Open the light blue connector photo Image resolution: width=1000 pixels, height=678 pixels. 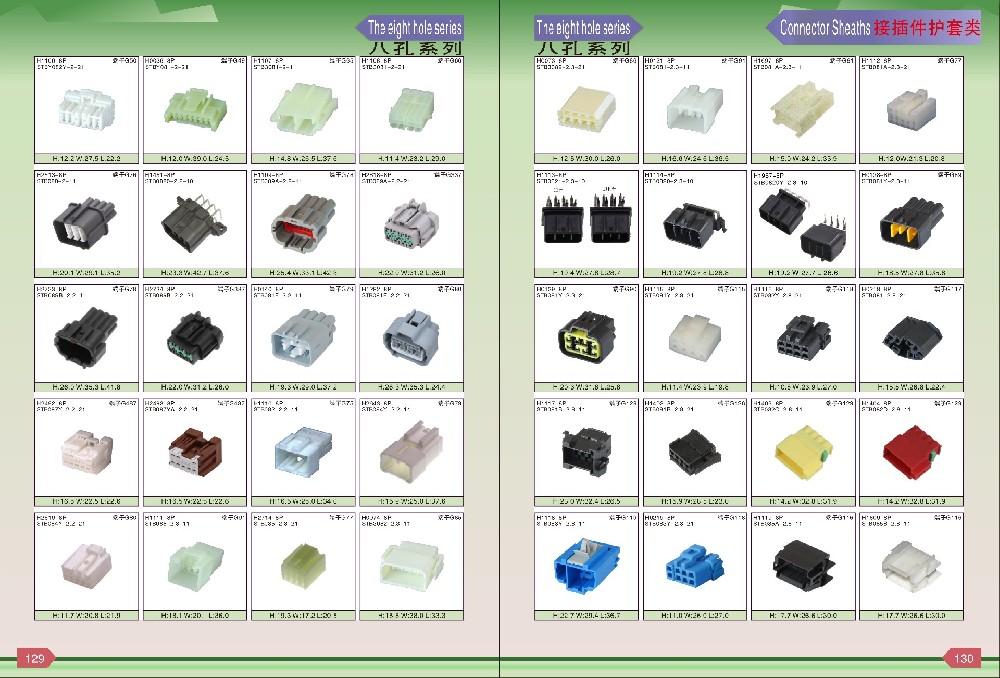click(303, 451)
